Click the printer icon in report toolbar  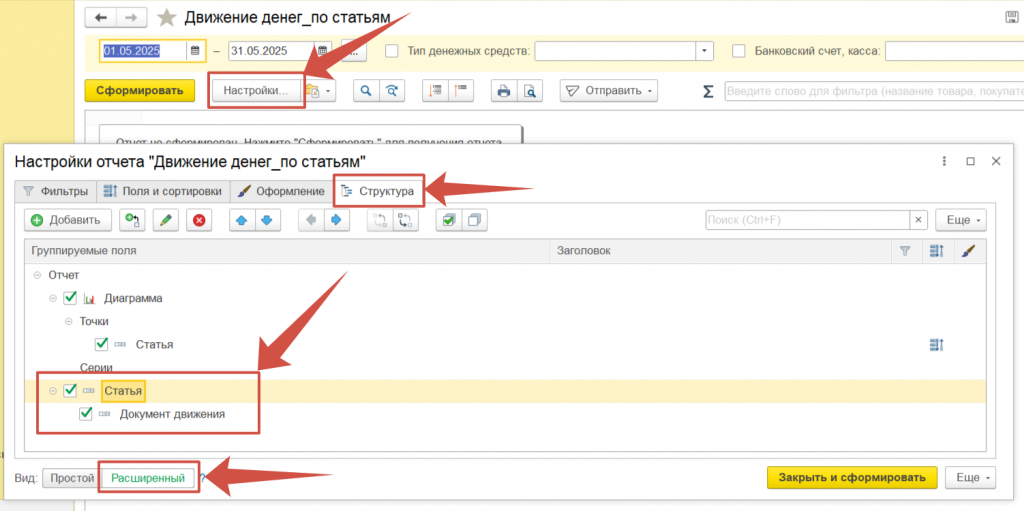click(x=504, y=91)
